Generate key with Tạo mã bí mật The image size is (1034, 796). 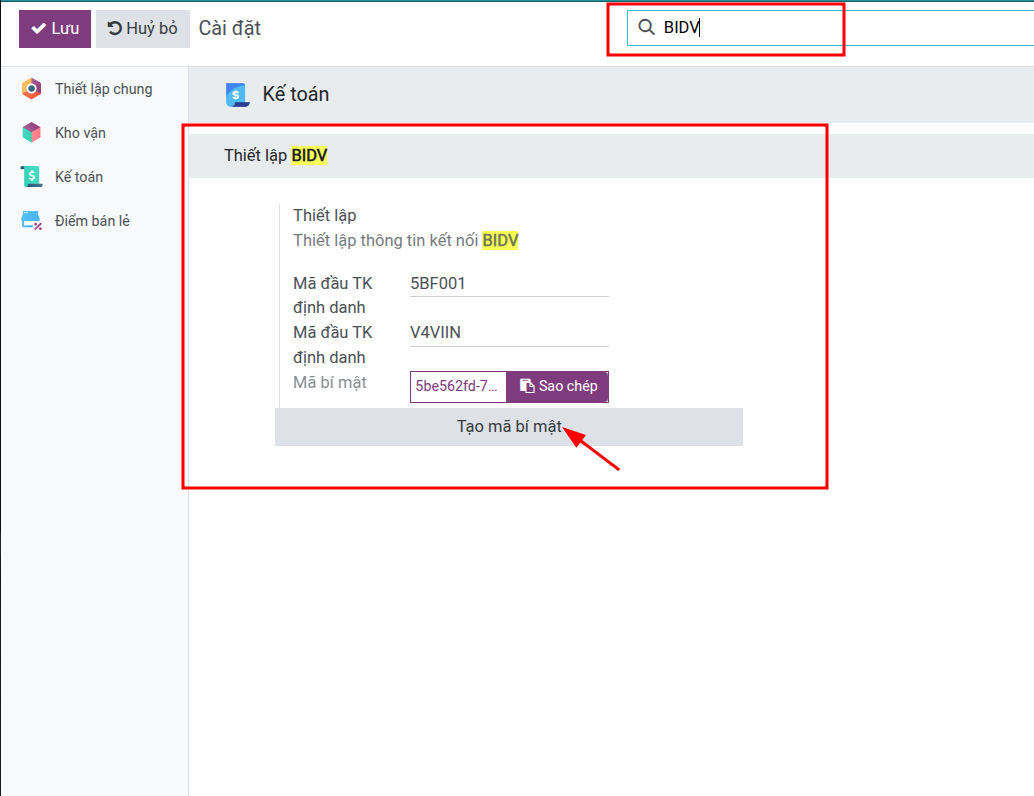(x=509, y=427)
